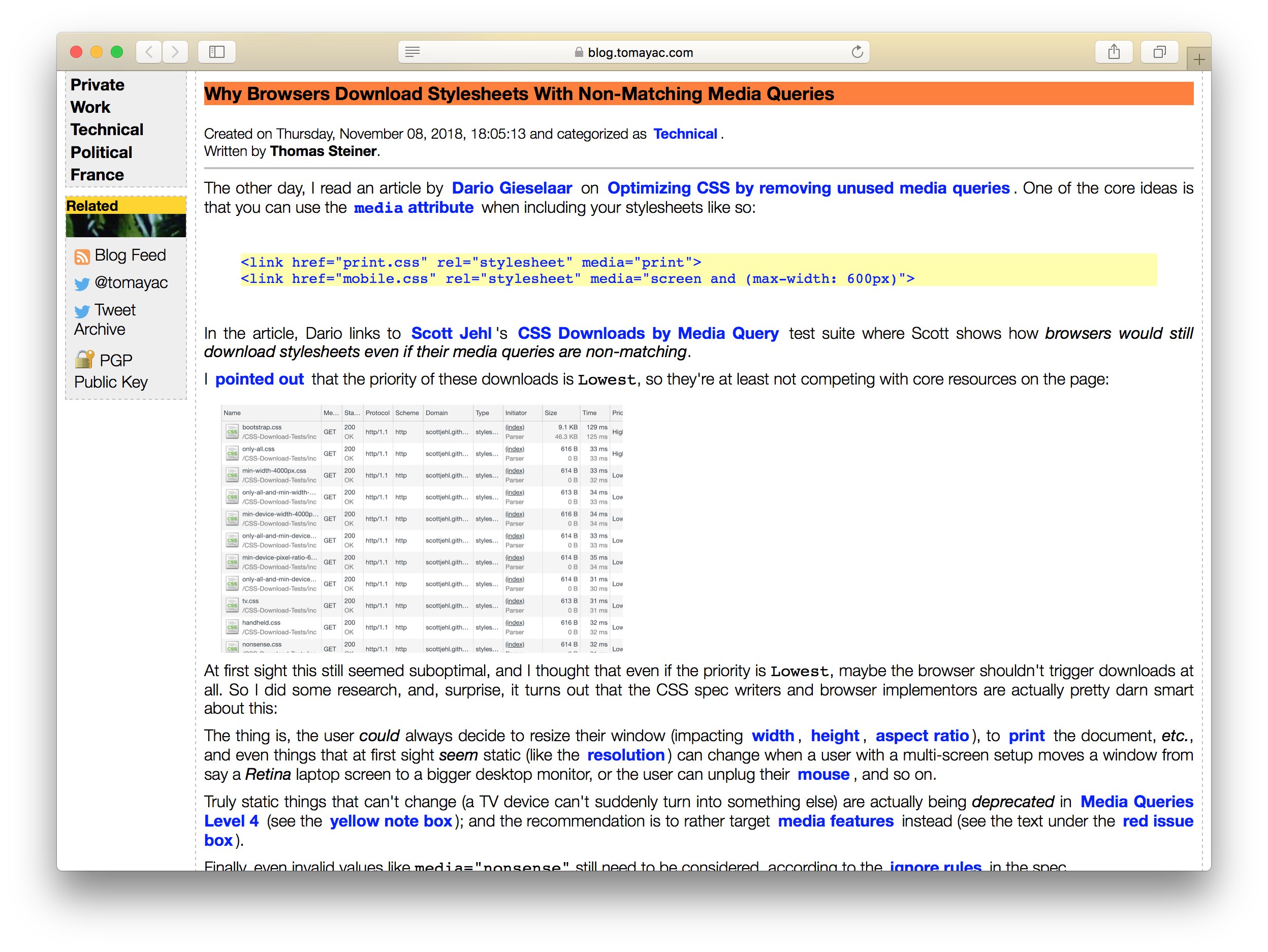Show all tabs overview icon
This screenshot has width=1268, height=952.
tap(1160, 52)
